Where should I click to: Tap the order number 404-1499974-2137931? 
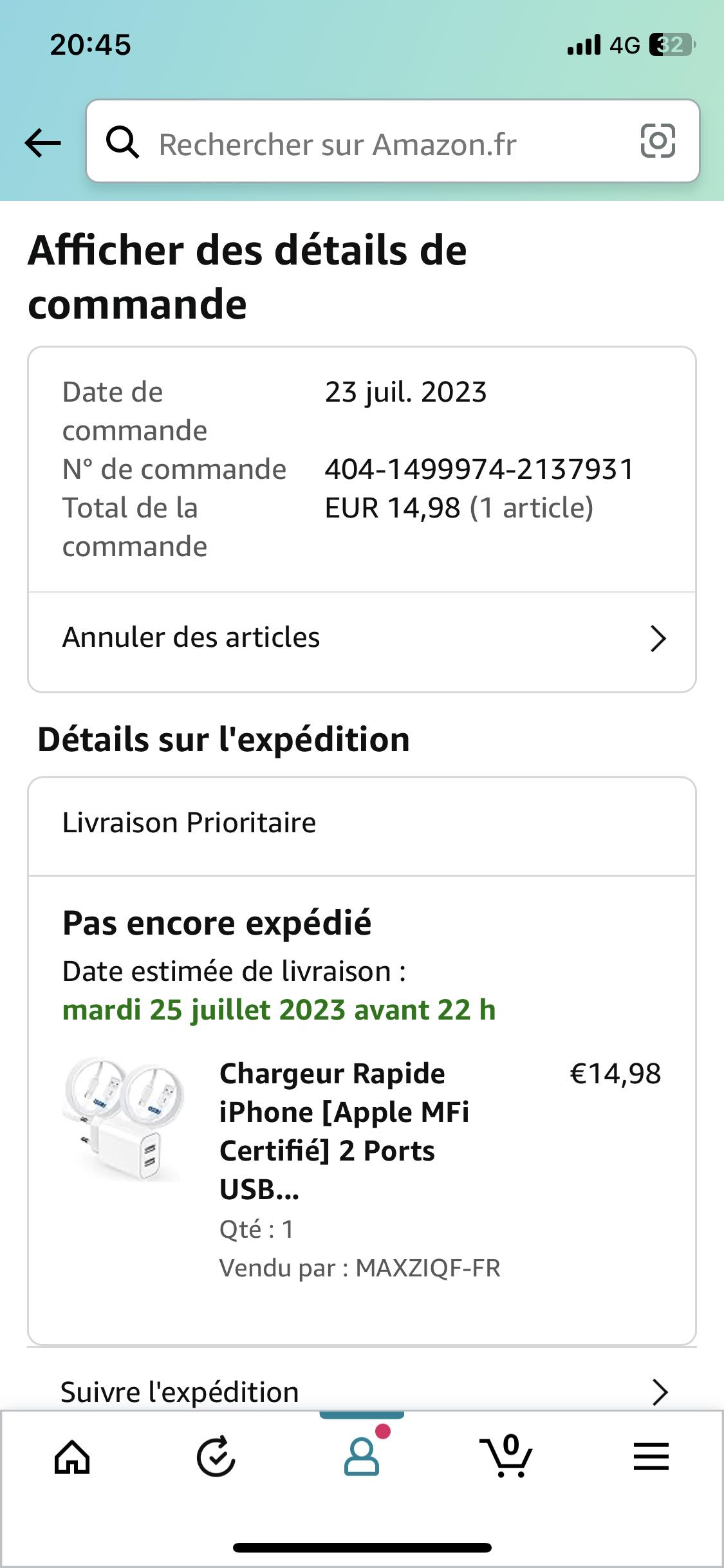479,469
